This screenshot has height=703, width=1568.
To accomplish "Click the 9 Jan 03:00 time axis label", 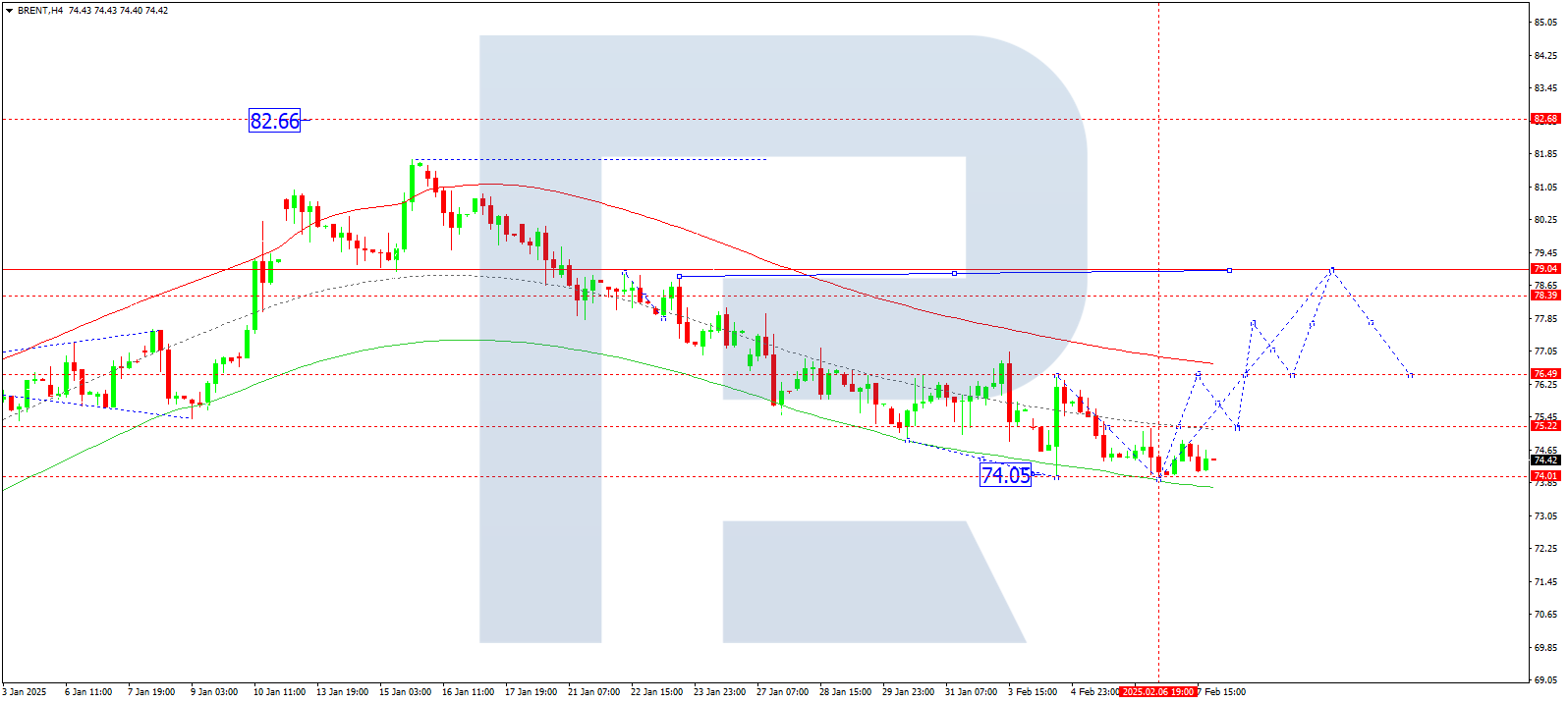I will point(214,692).
